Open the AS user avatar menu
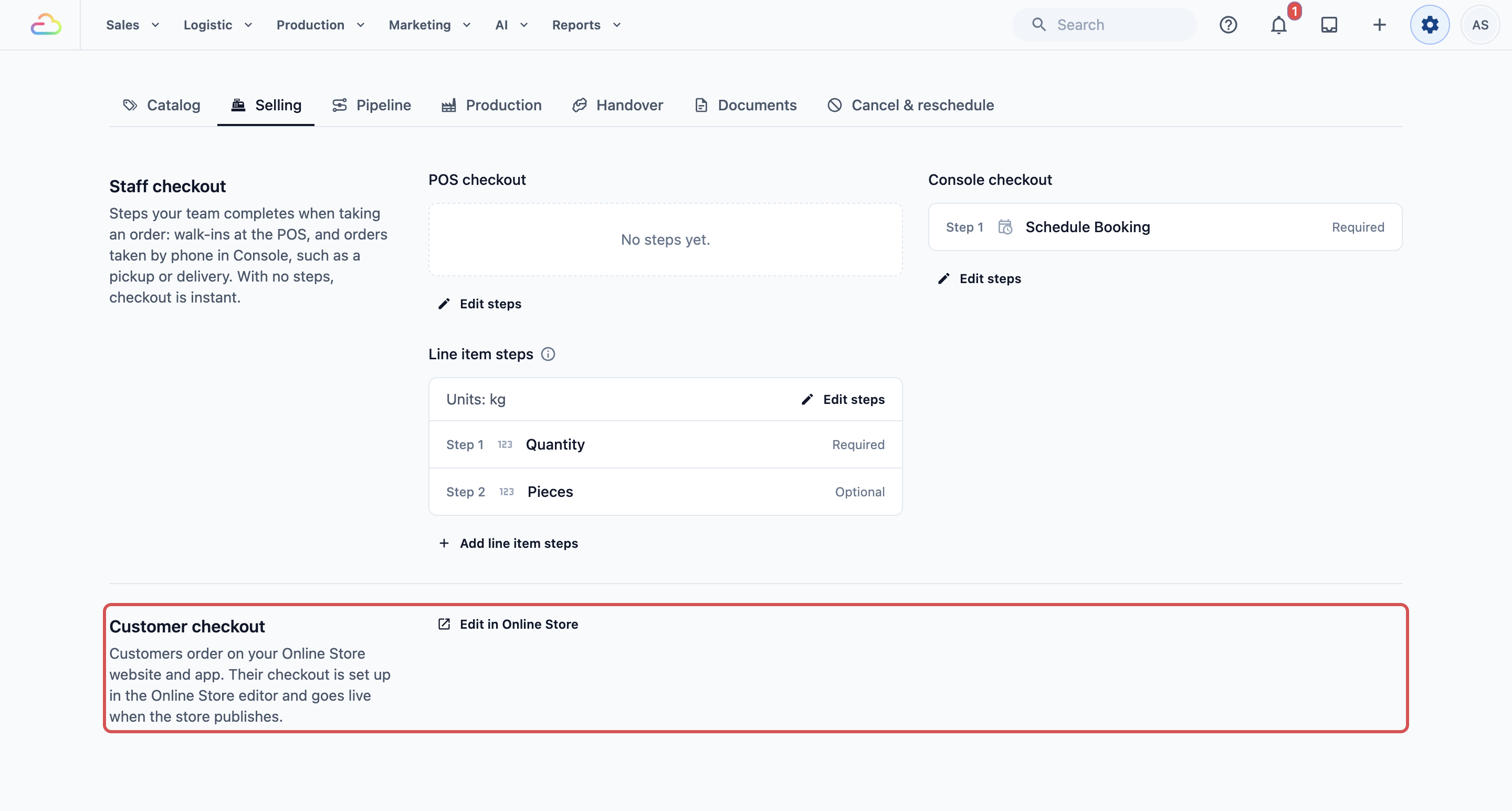 click(1480, 25)
